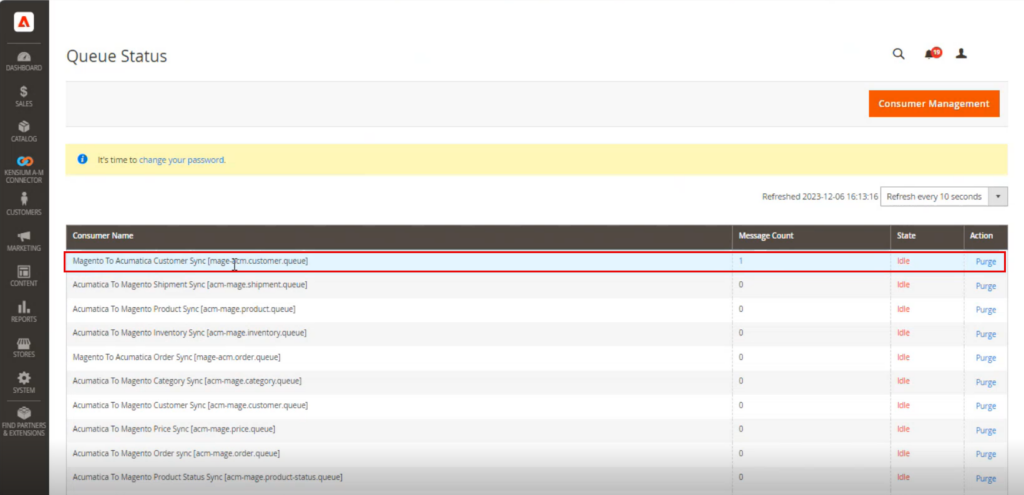The width and height of the screenshot is (1024, 495).
Task: Click the Refreshed 2023-12-06 16:13:16 timestamp
Action: click(820, 197)
